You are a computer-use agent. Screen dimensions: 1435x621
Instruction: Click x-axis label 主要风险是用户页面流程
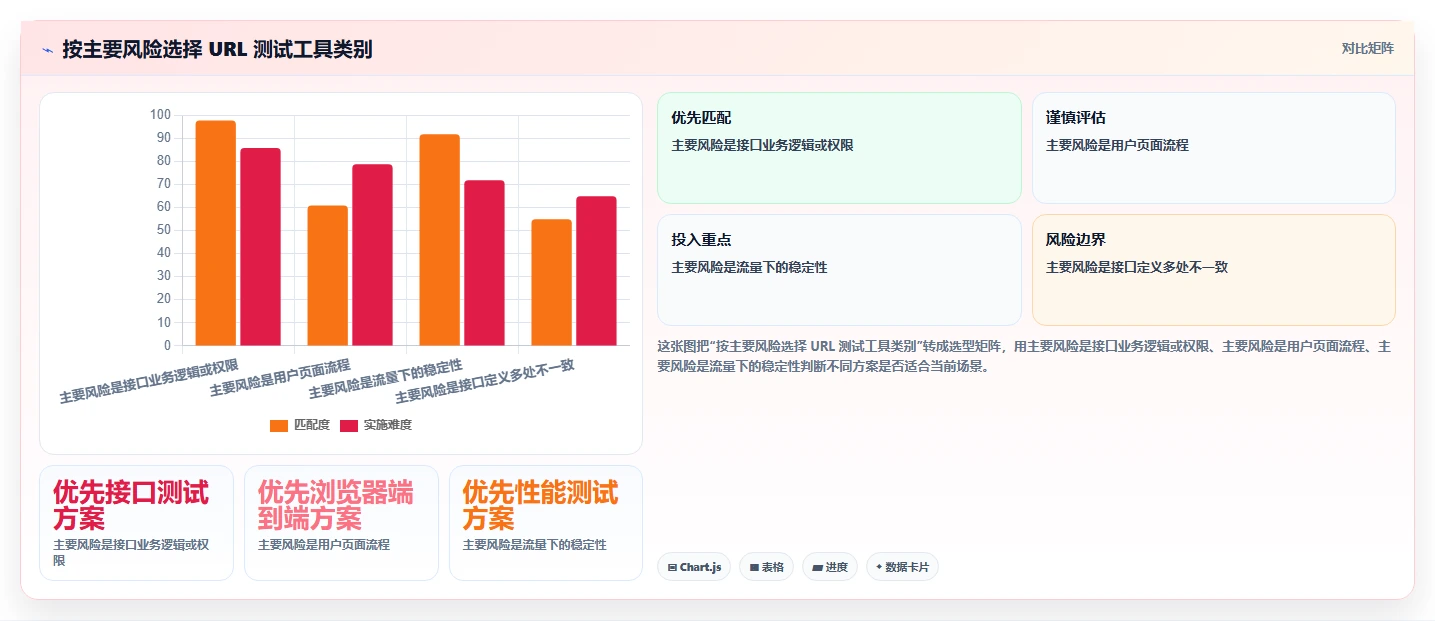(x=281, y=378)
